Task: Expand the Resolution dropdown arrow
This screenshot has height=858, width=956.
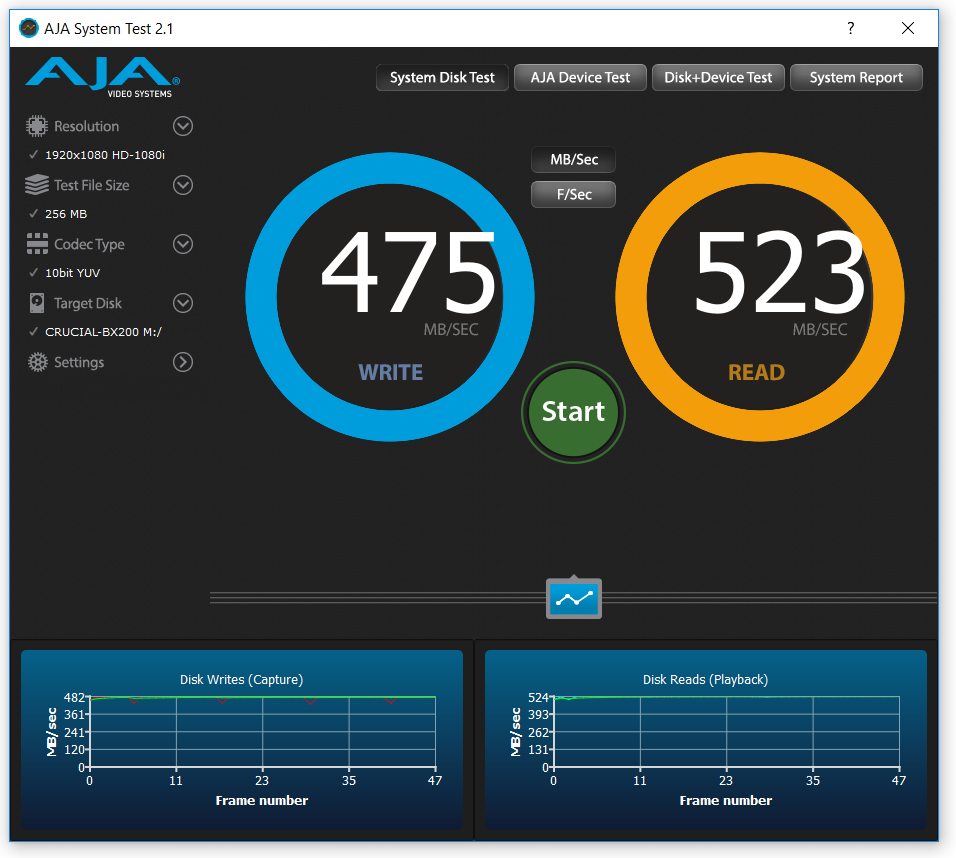Action: pyautogui.click(x=183, y=126)
